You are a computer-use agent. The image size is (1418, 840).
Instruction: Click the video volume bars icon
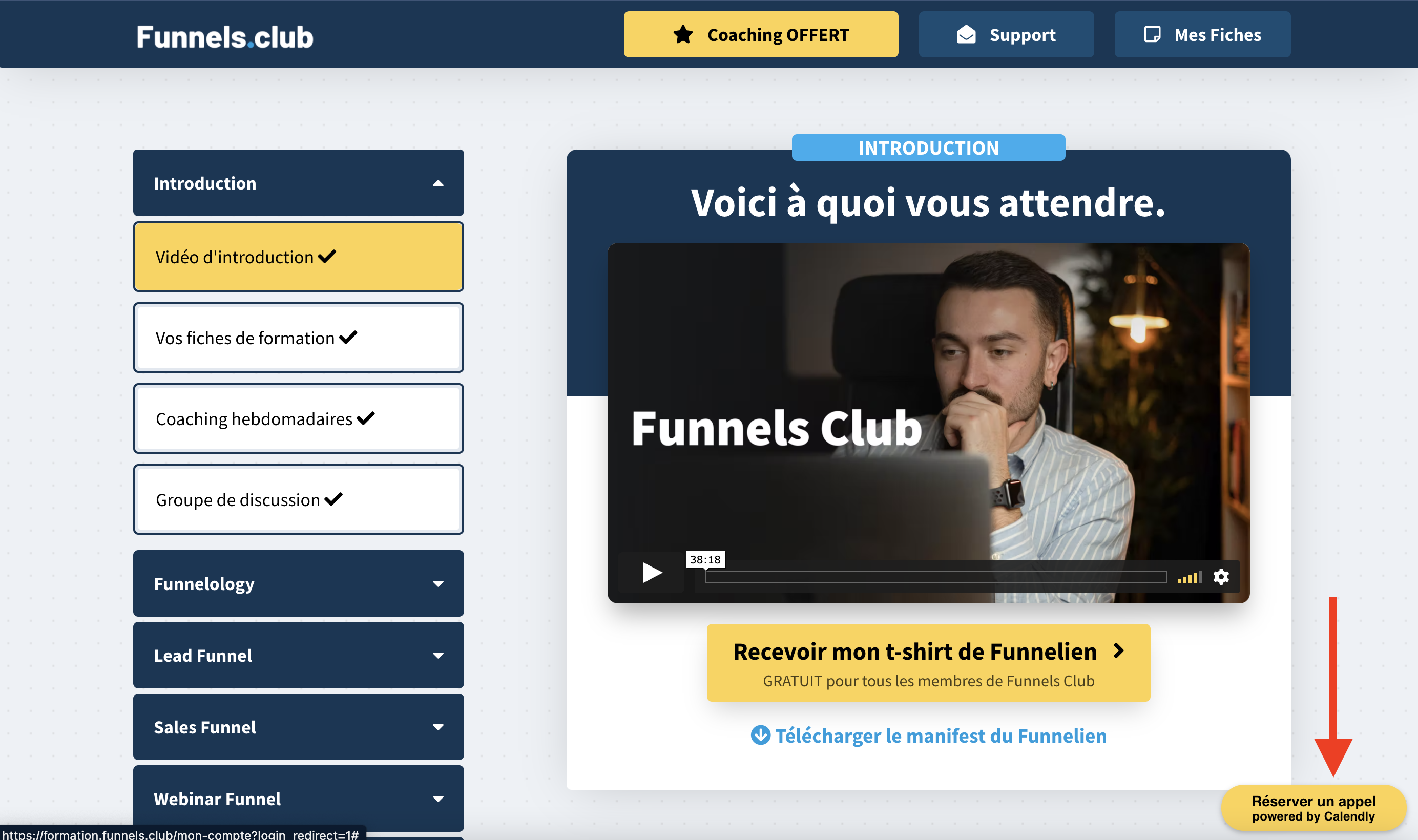(1188, 577)
